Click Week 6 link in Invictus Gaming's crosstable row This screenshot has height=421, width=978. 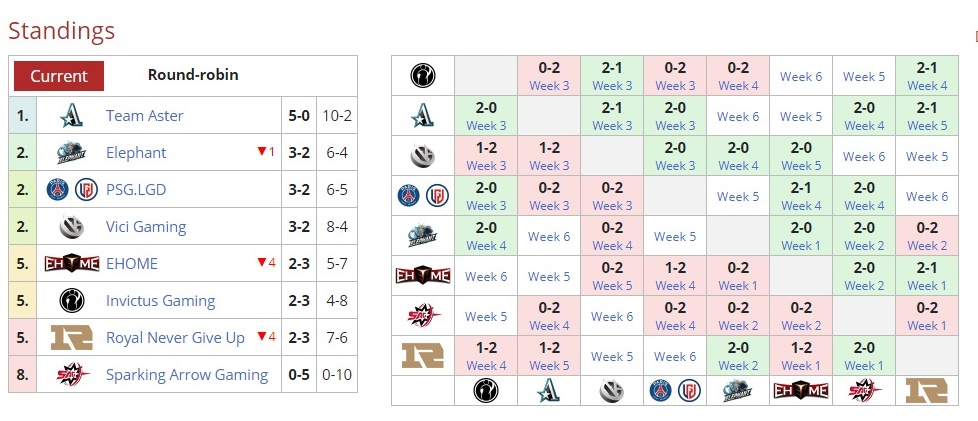[801, 76]
